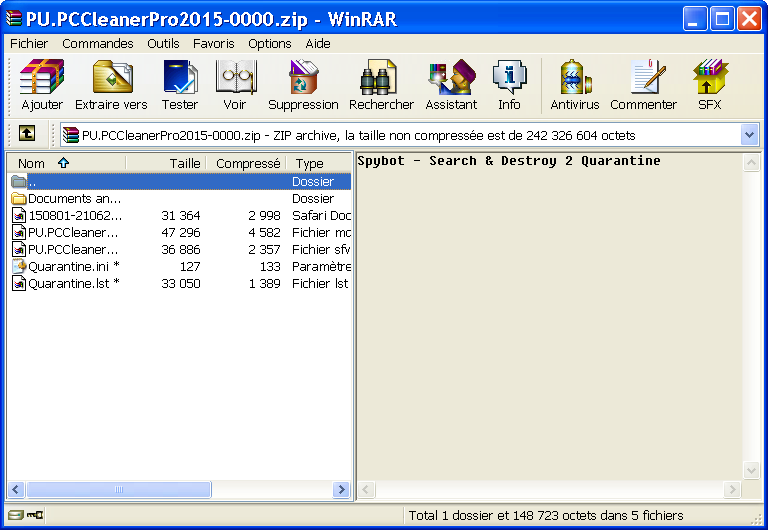Click the Extraire vers toolbar icon
Screen dimensions: 768x530
pyautogui.click(x=113, y=77)
